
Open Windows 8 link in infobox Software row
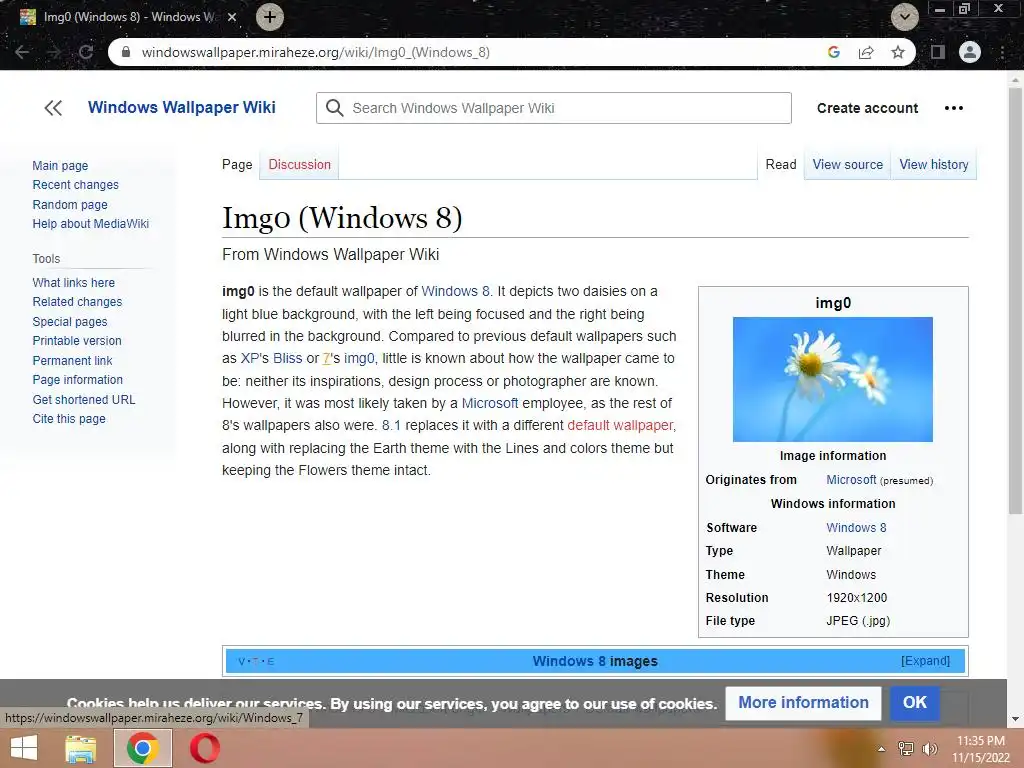[x=856, y=528]
